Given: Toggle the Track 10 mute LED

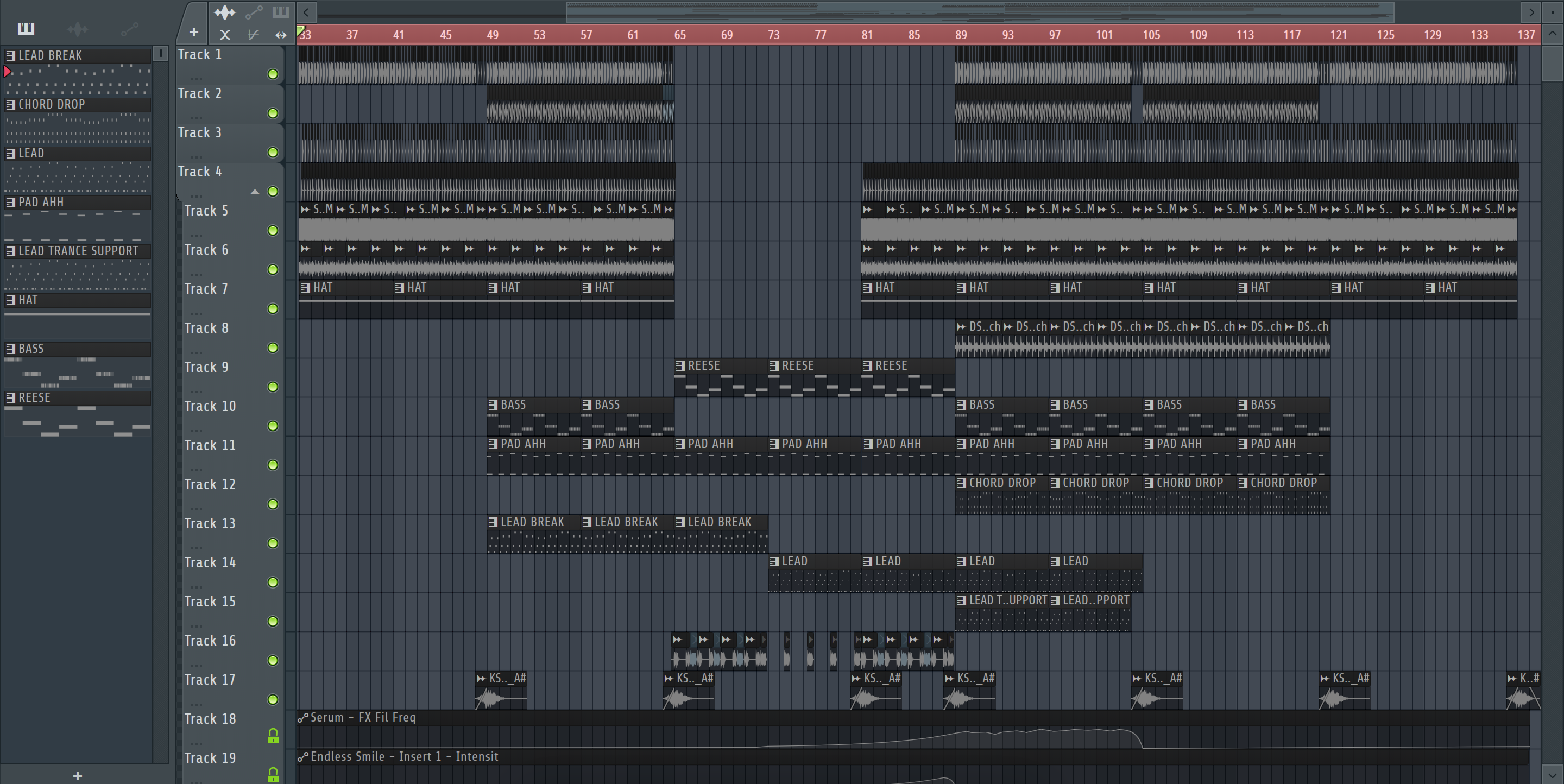Looking at the screenshot, I should click(273, 426).
